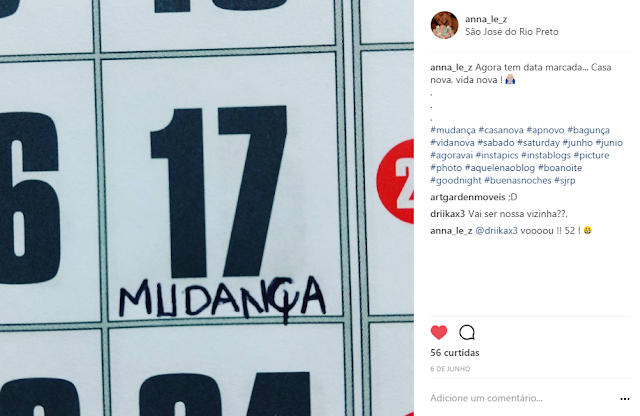
Task: Open the #casanova hashtag link
Action: [x=501, y=130]
